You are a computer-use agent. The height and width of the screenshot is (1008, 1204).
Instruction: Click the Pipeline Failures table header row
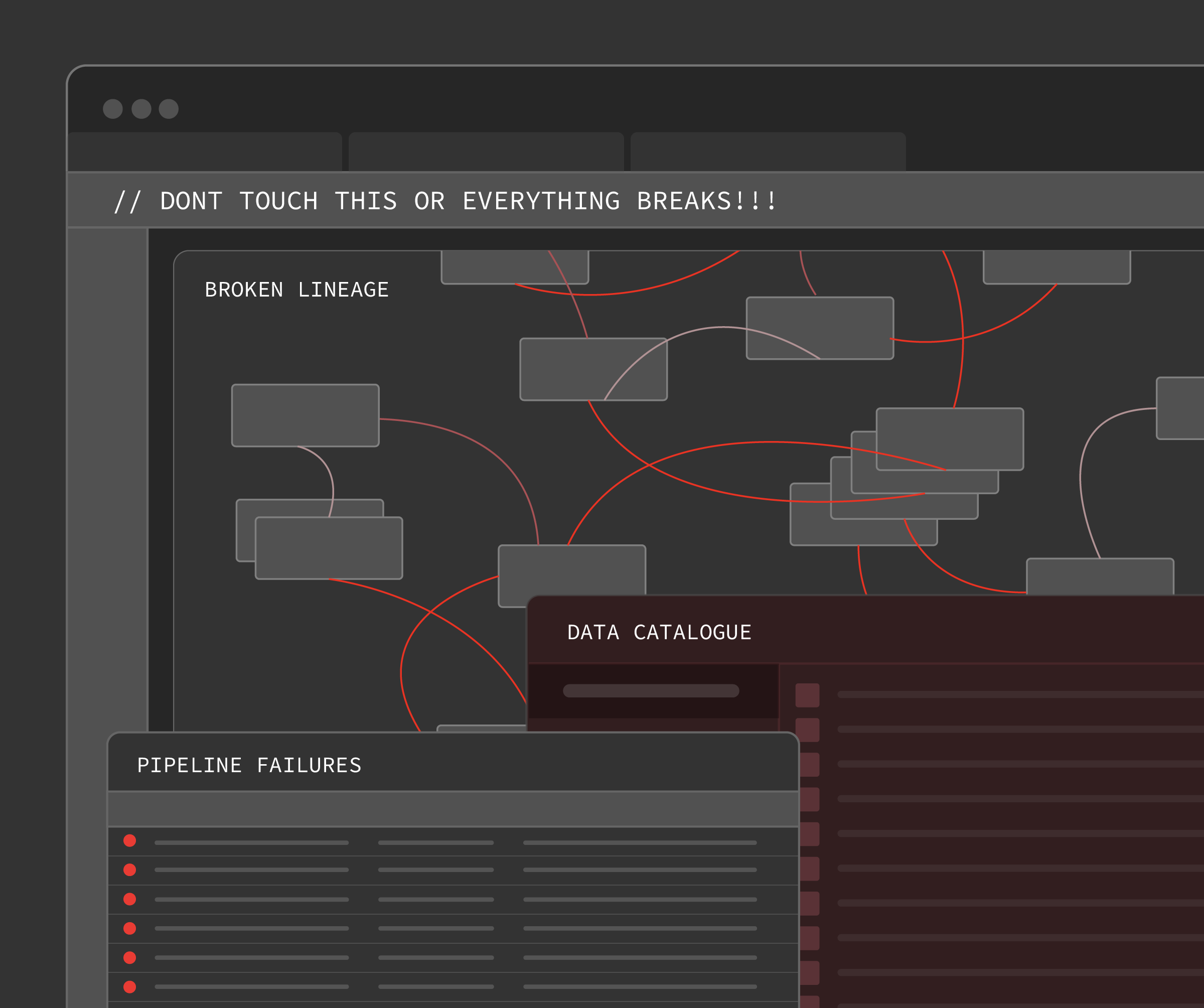coord(453,809)
